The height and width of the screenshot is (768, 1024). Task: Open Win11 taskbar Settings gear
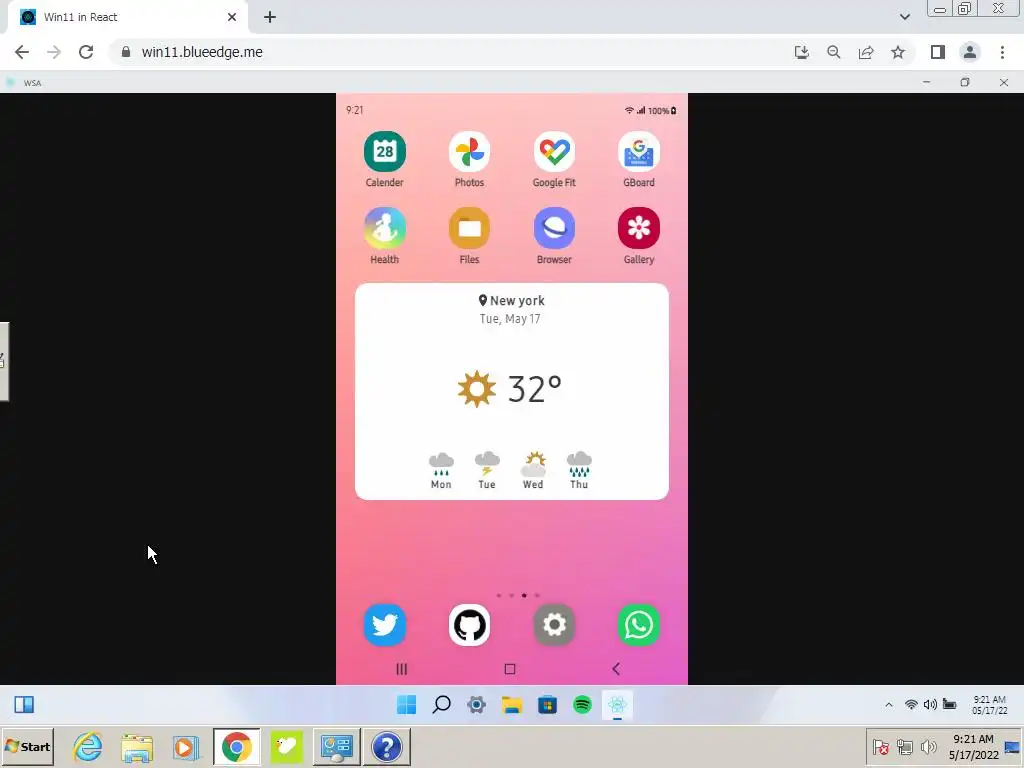click(x=477, y=705)
